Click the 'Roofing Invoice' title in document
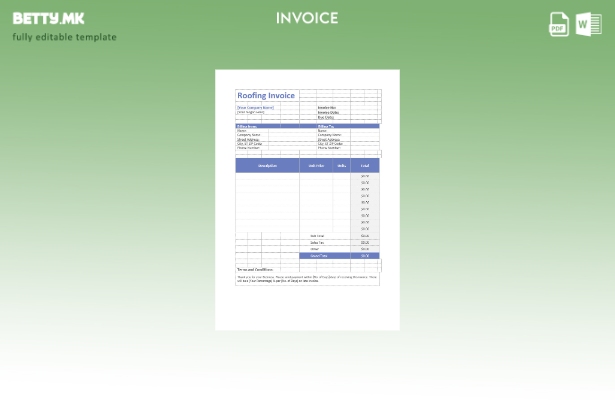This screenshot has width=615, height=400. pos(266,96)
